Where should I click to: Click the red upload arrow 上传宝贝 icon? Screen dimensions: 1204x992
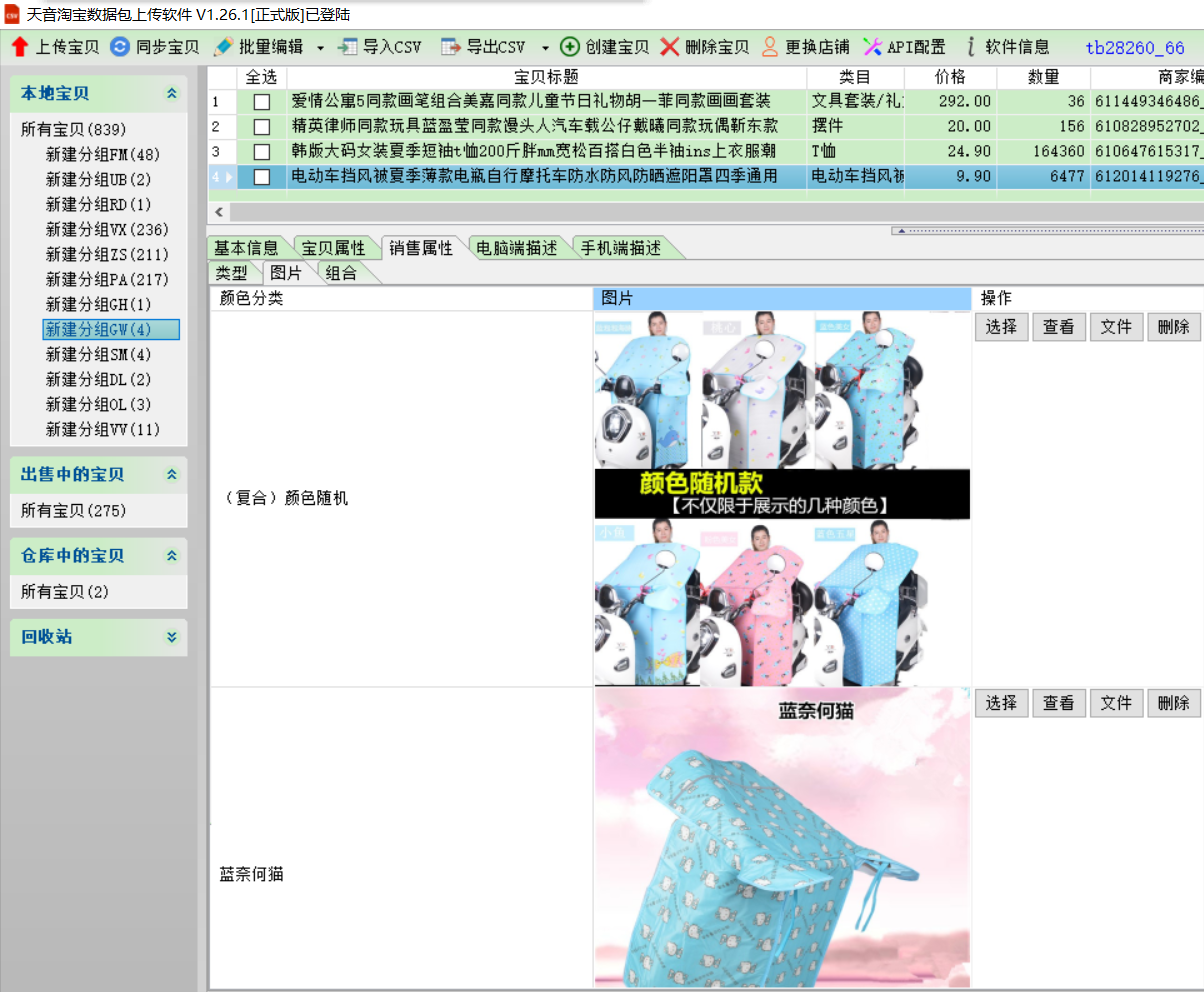click(x=20, y=47)
